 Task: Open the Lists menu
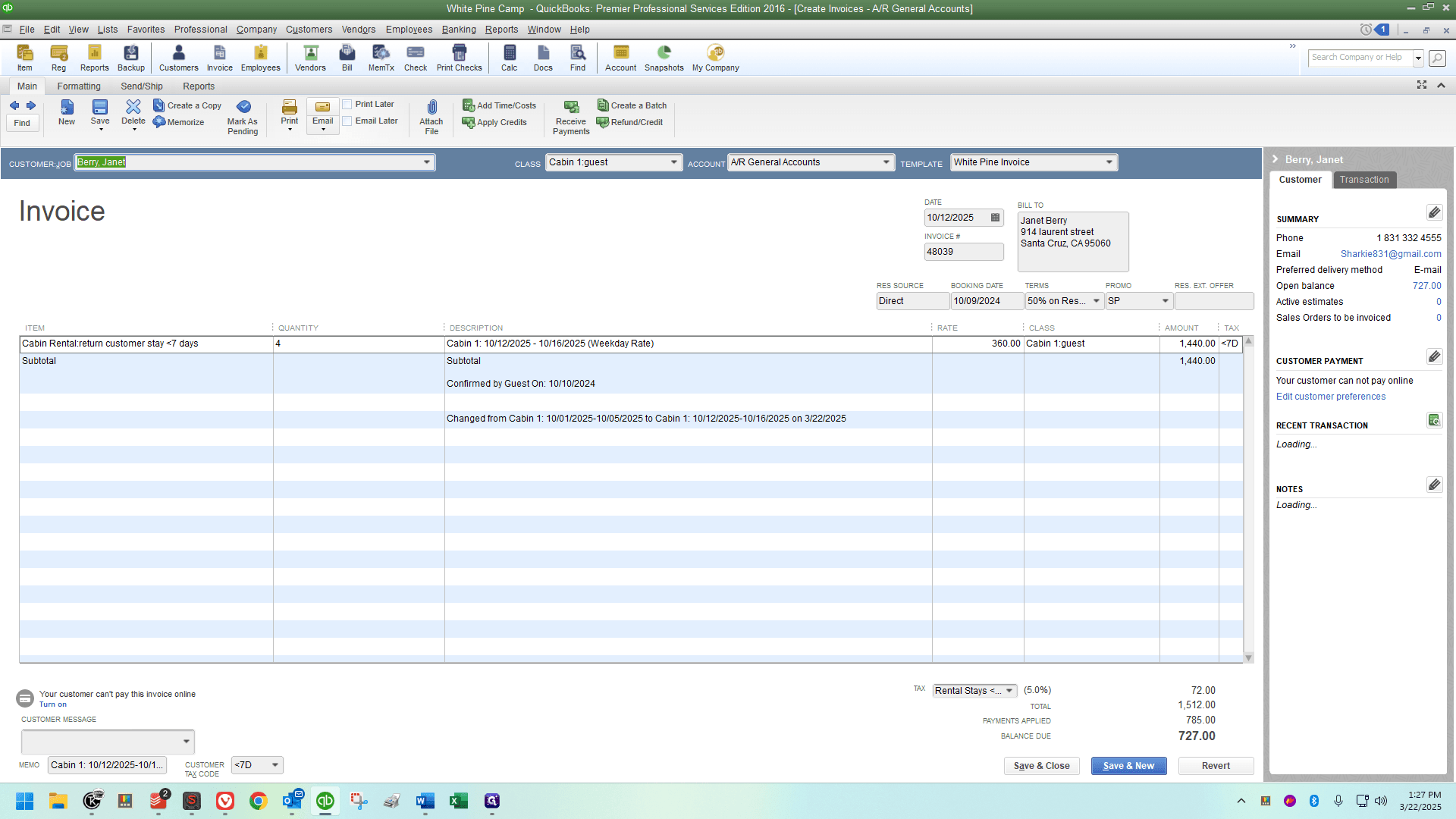pos(108,30)
